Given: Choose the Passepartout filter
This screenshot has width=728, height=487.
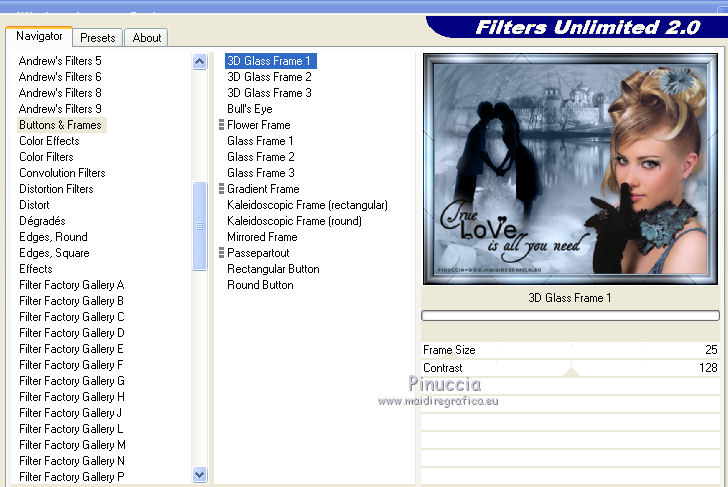Looking at the screenshot, I should (258, 253).
